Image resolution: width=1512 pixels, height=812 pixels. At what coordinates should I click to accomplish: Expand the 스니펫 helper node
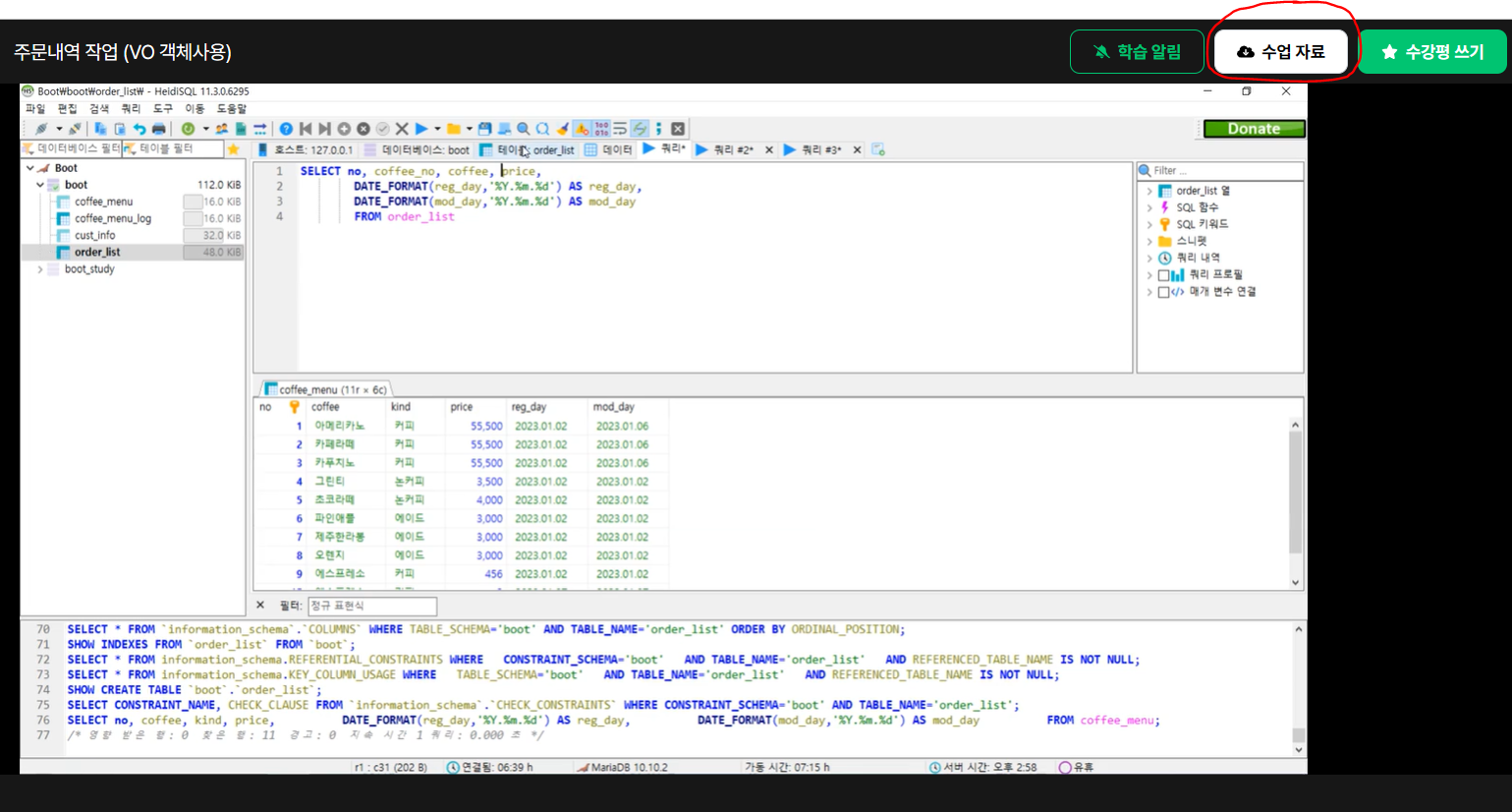pos(1149,242)
